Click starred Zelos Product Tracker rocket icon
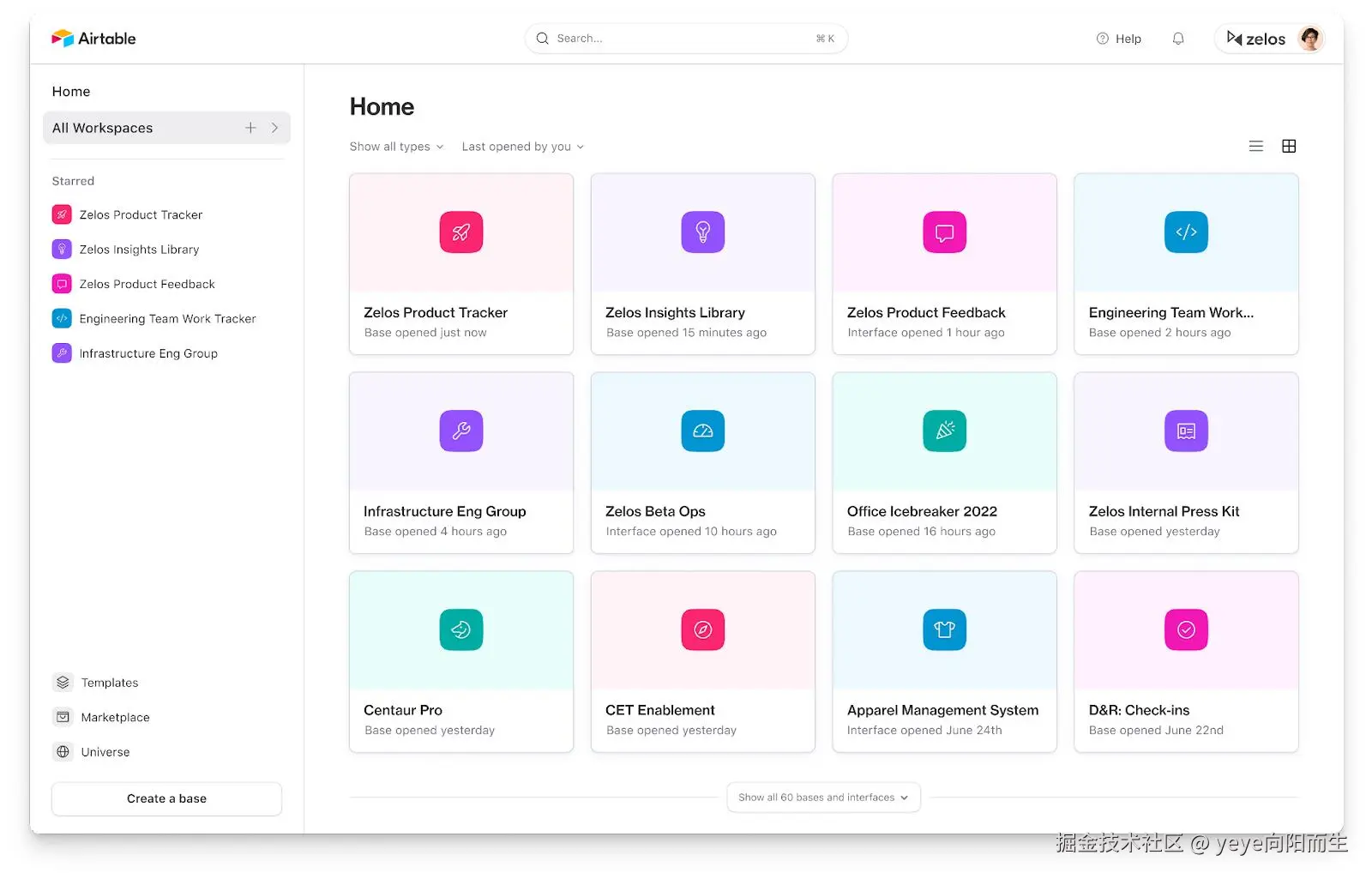Image resolution: width=1372 pixels, height=879 pixels. click(x=62, y=215)
